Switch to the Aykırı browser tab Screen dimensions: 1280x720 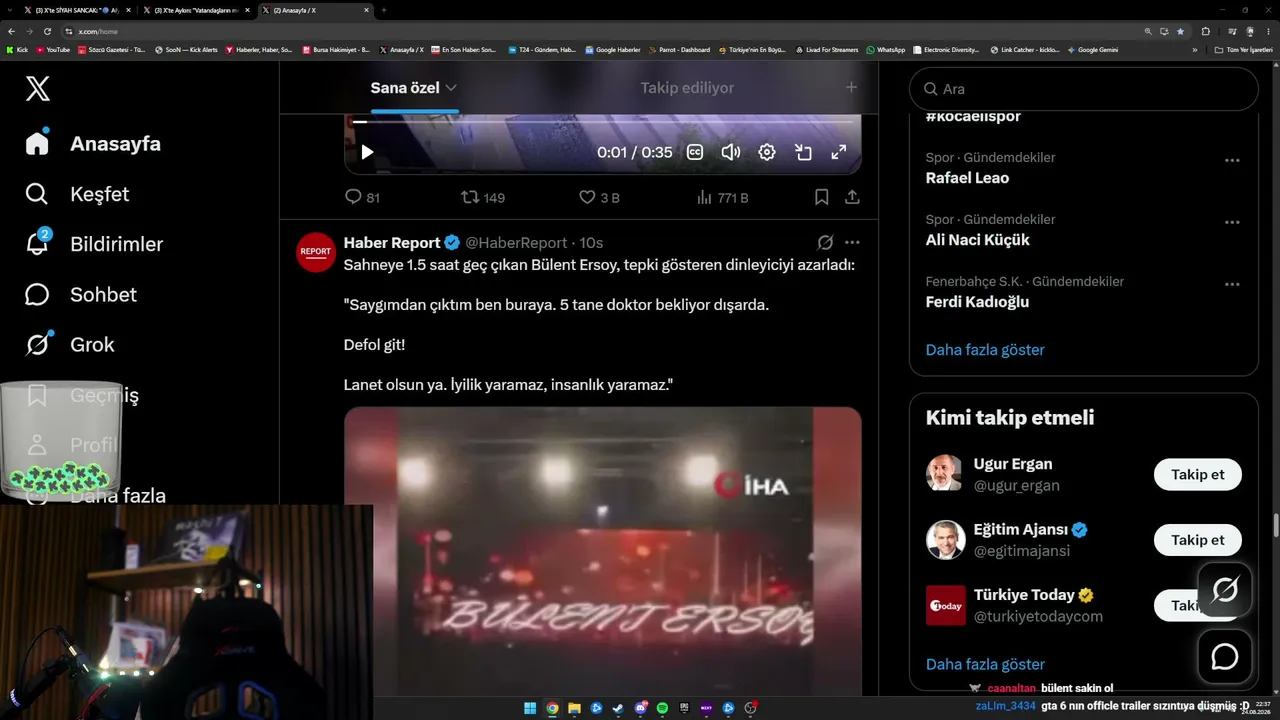pyautogui.click(x=196, y=10)
